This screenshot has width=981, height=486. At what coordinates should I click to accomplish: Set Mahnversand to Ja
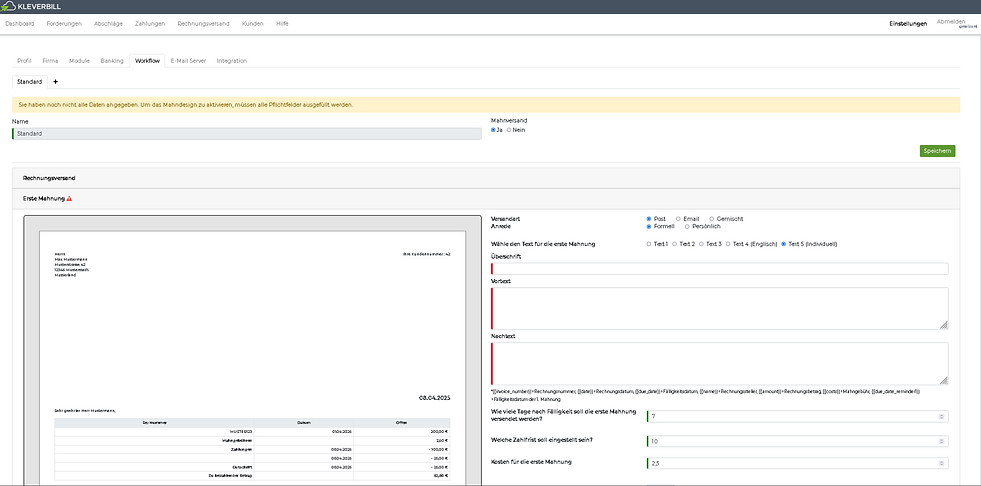coord(494,130)
